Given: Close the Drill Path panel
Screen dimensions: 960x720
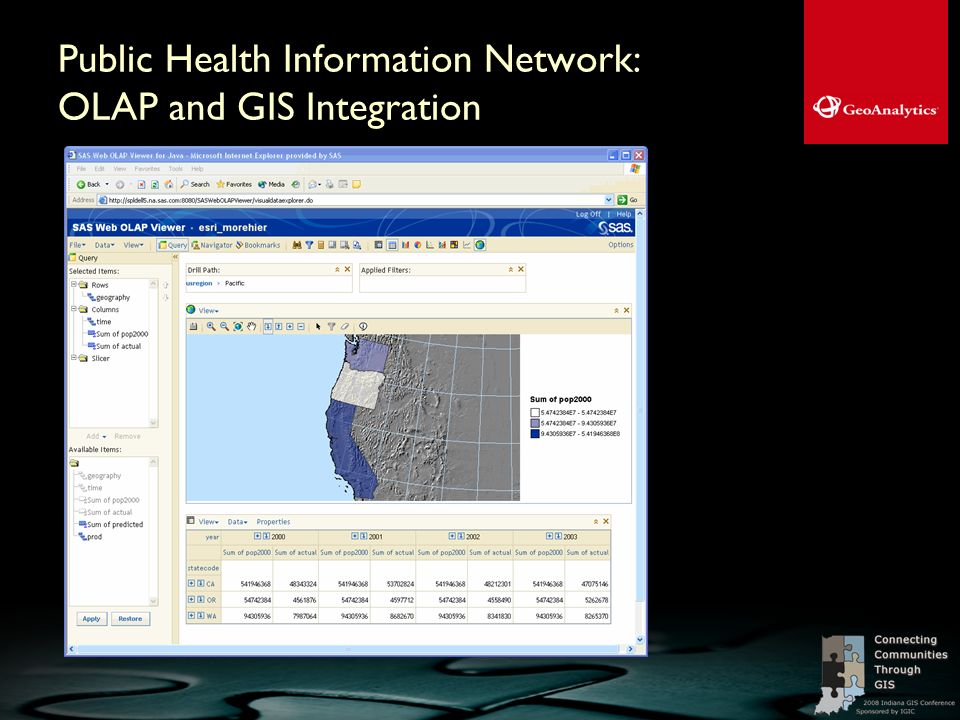Looking at the screenshot, I should (347, 269).
